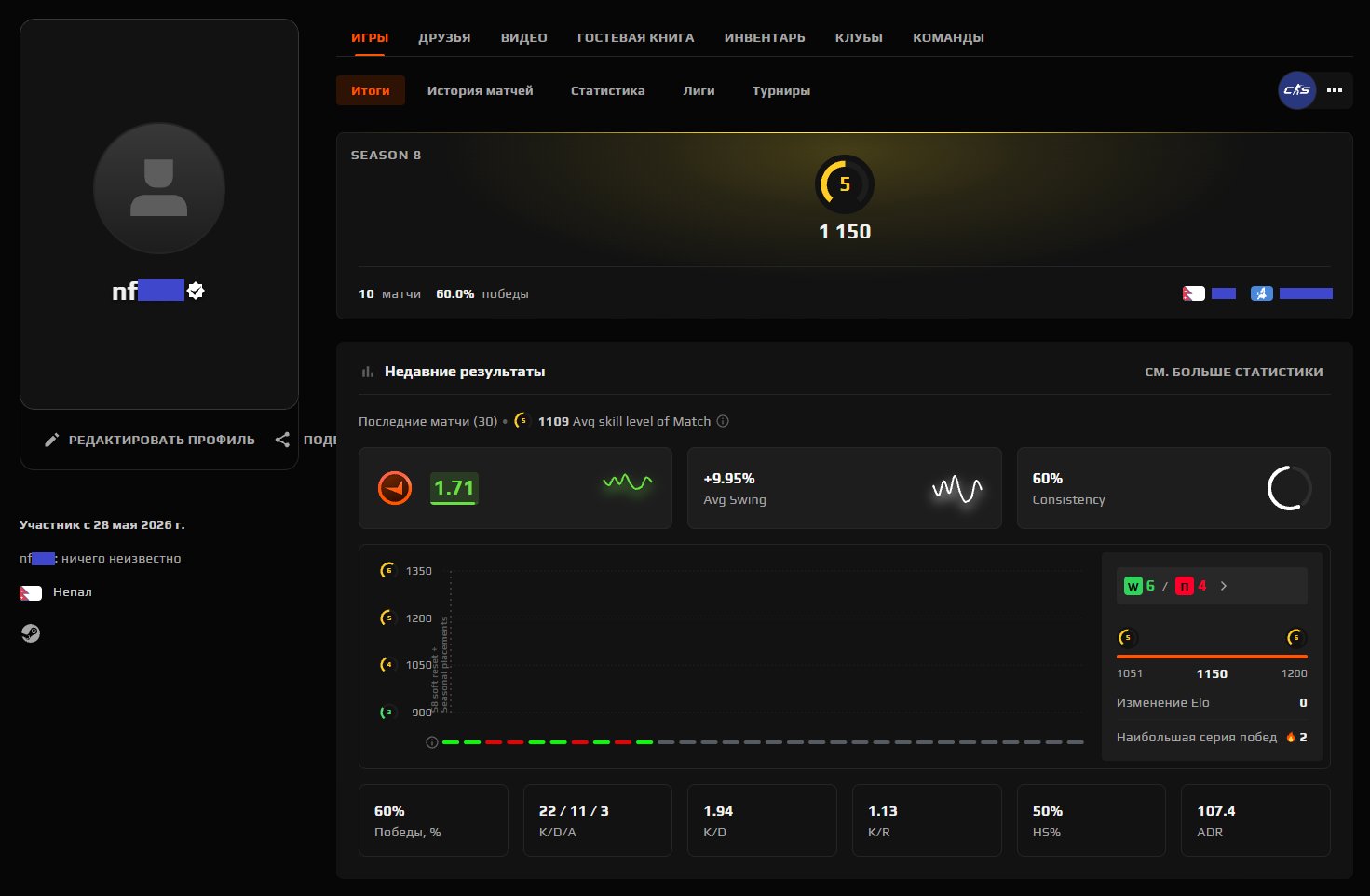The width and height of the screenshot is (1370, 896).
Task: Click the verified badge next to nickname
Action: point(196,291)
